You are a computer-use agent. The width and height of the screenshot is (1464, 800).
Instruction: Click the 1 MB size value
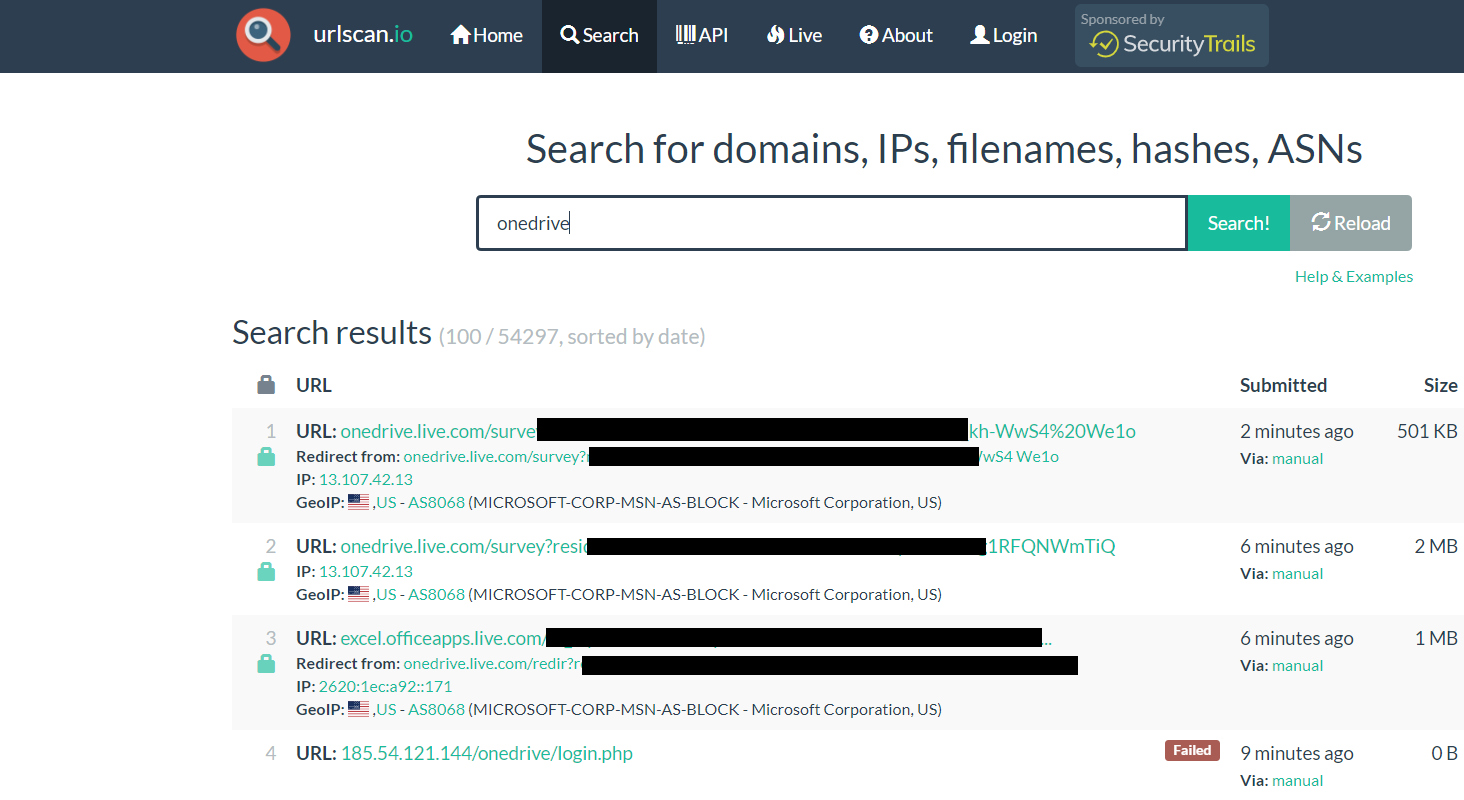[1436, 638]
